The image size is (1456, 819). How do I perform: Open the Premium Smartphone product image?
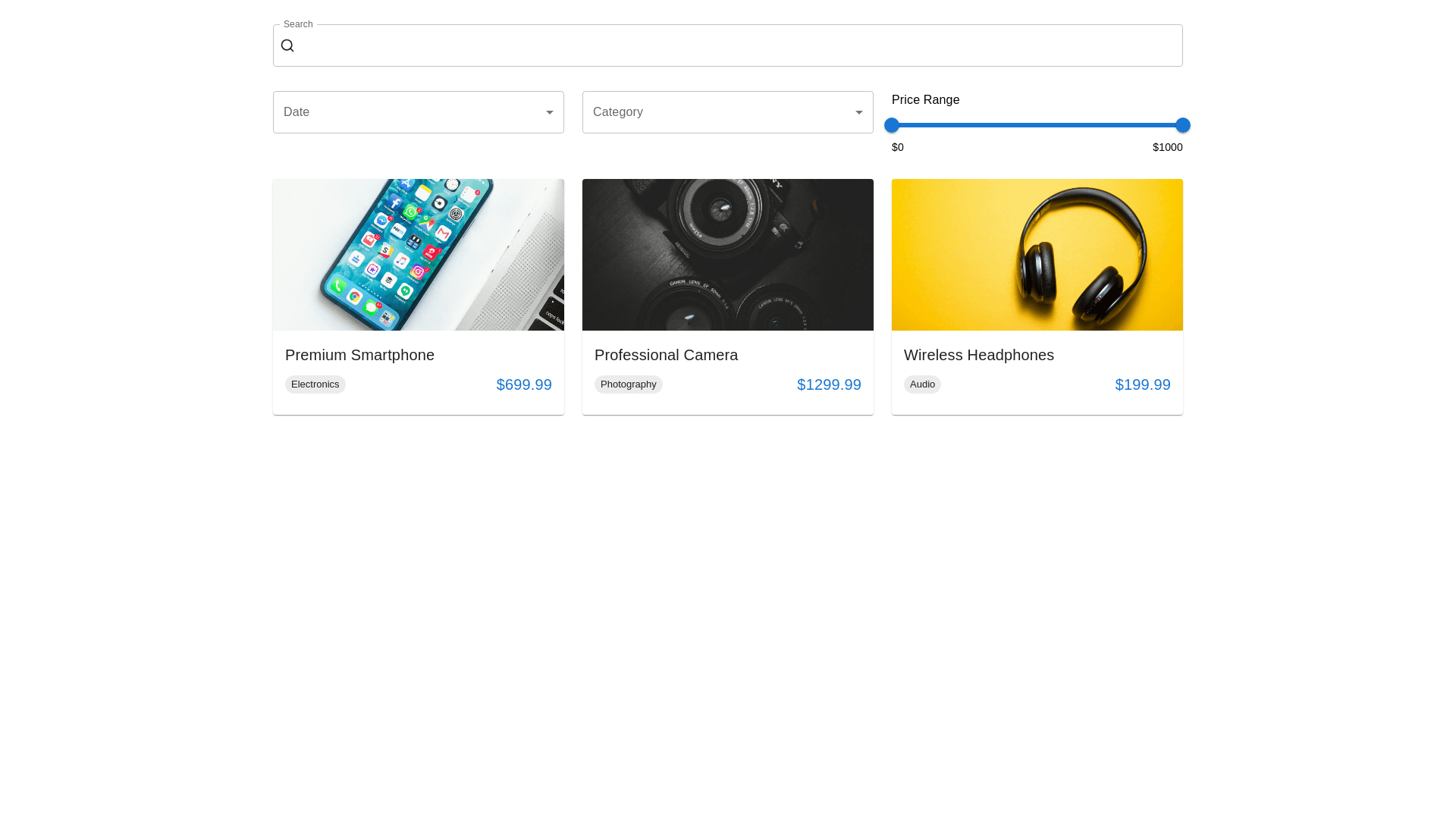419,255
